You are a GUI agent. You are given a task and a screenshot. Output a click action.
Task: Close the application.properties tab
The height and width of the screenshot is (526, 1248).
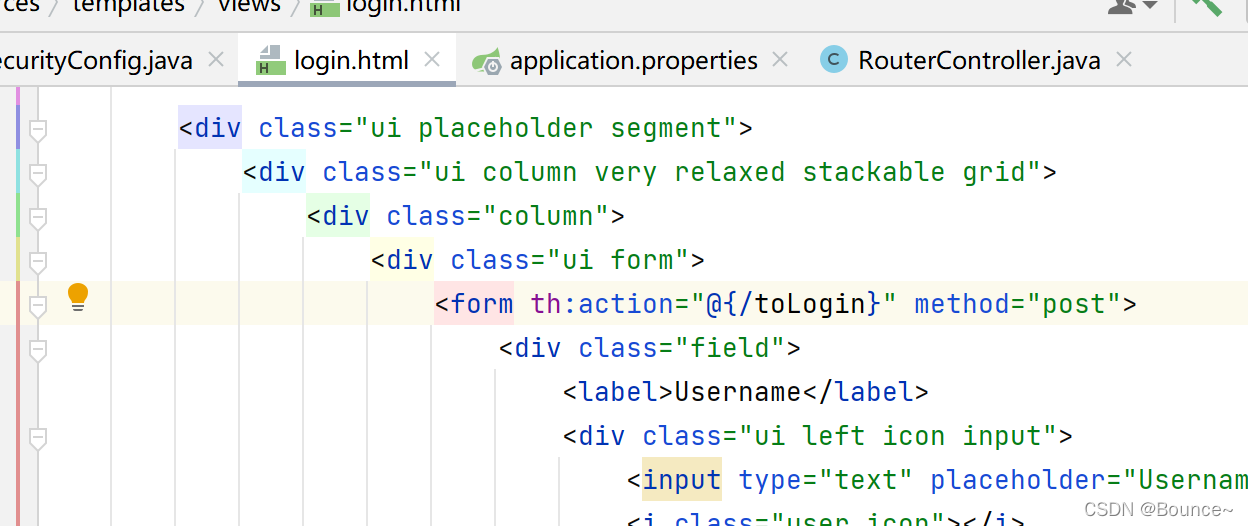780,60
